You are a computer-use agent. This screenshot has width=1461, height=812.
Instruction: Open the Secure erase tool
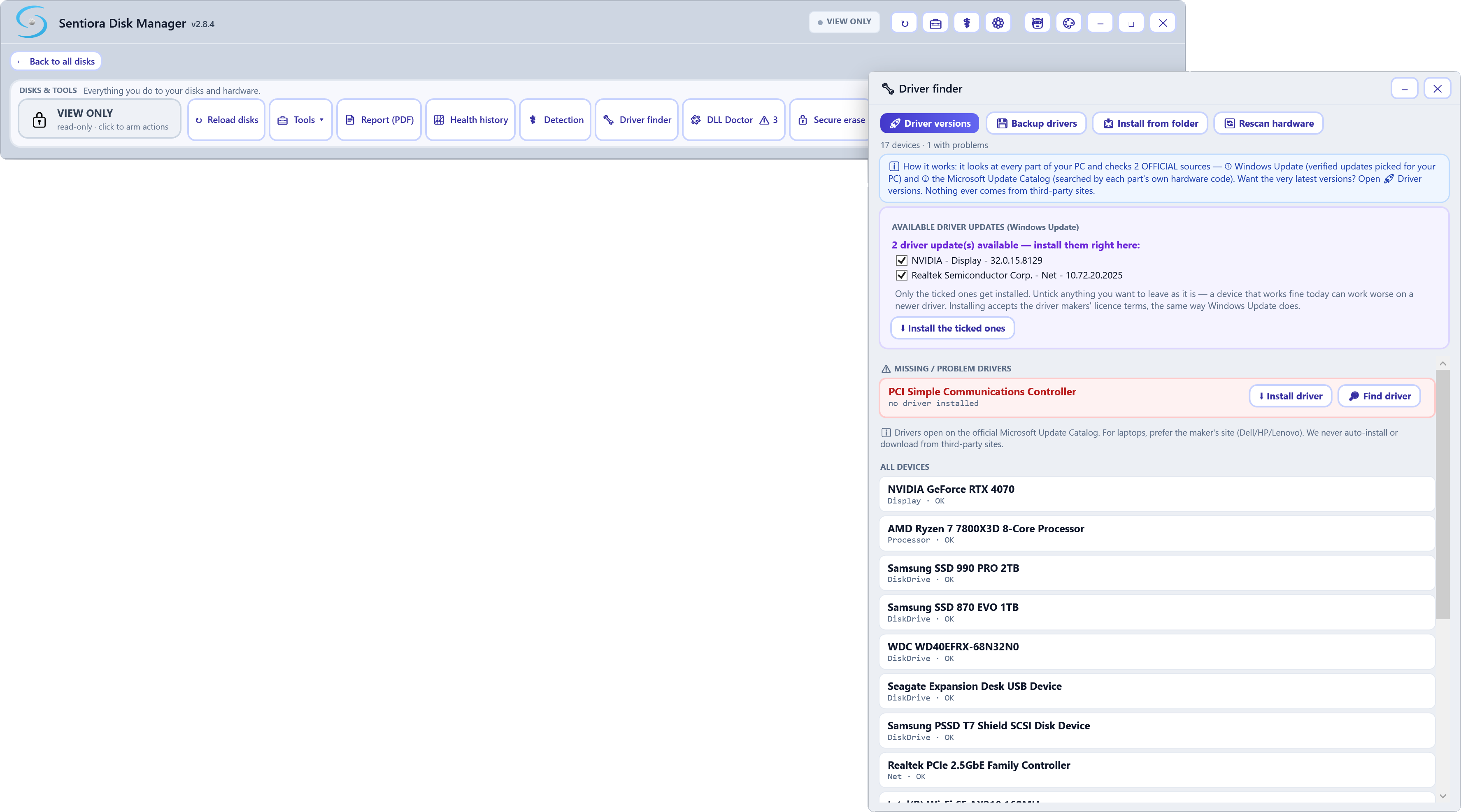tap(830, 120)
